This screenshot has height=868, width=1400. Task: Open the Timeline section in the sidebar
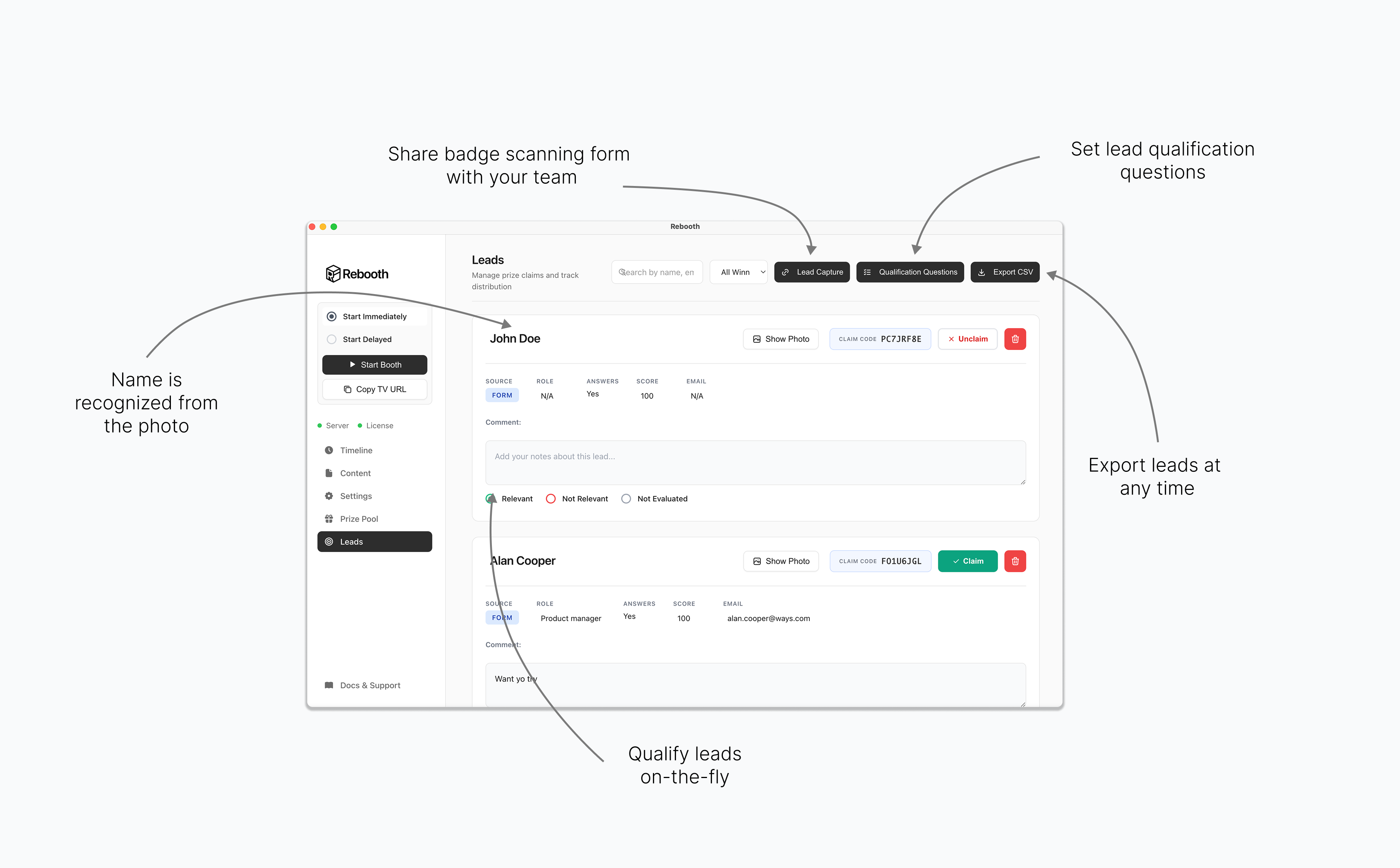[x=356, y=450]
